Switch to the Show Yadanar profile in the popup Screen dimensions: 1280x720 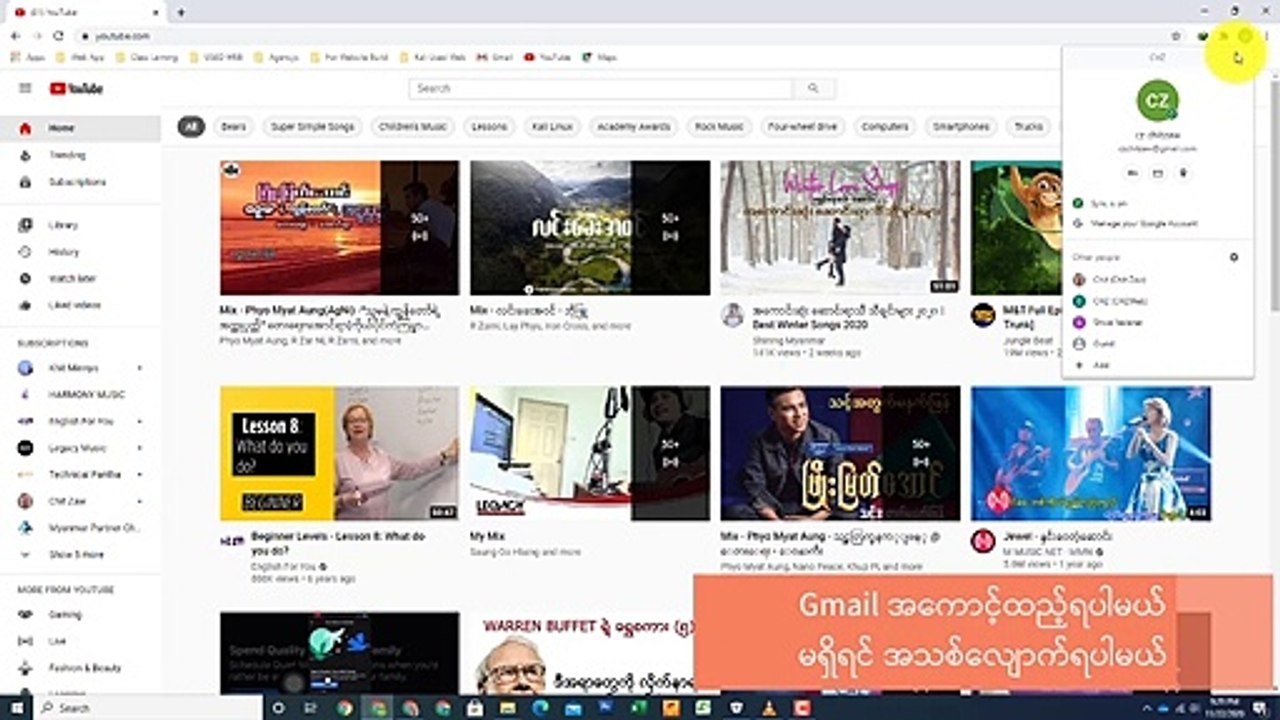[1158, 322]
